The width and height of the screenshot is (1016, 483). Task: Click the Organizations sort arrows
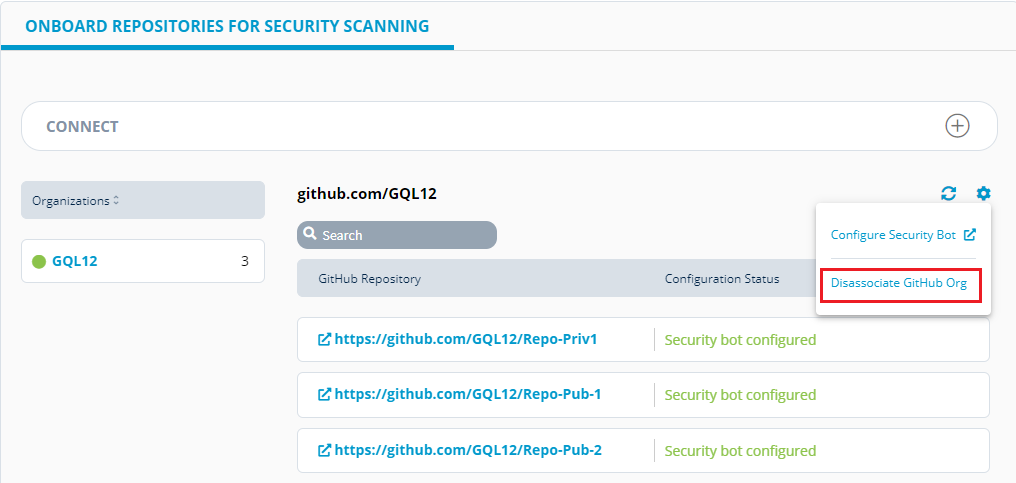(116, 200)
